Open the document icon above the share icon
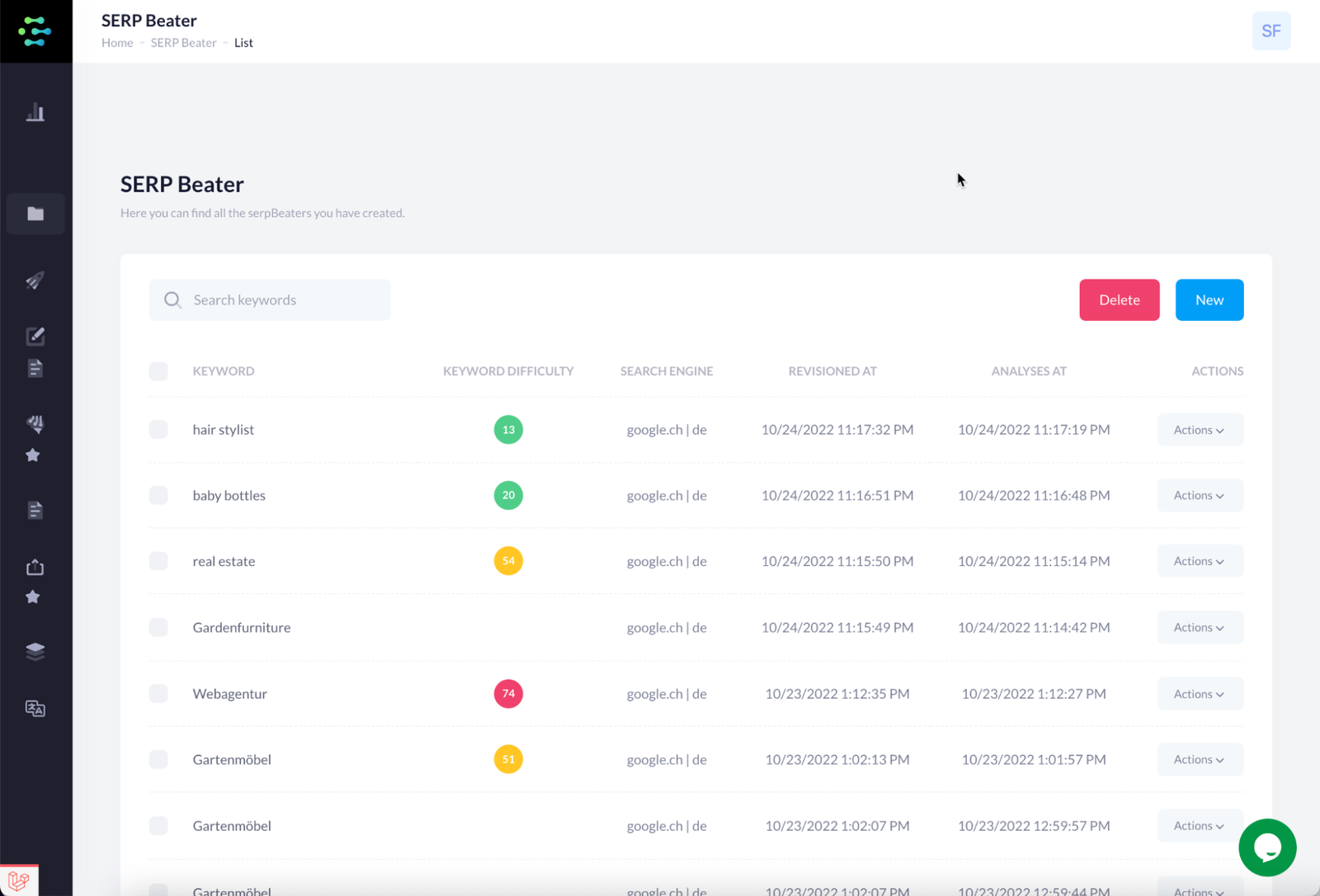Screen dimensions: 1320x896 (35, 510)
